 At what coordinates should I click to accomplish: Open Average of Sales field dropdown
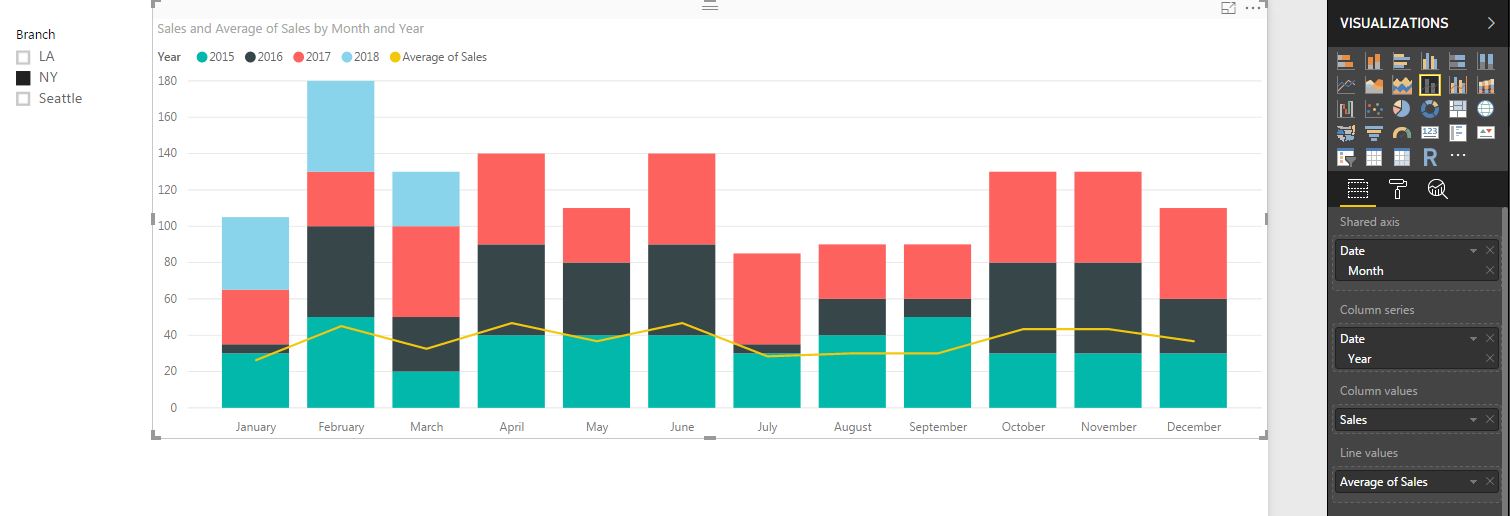(1473, 482)
